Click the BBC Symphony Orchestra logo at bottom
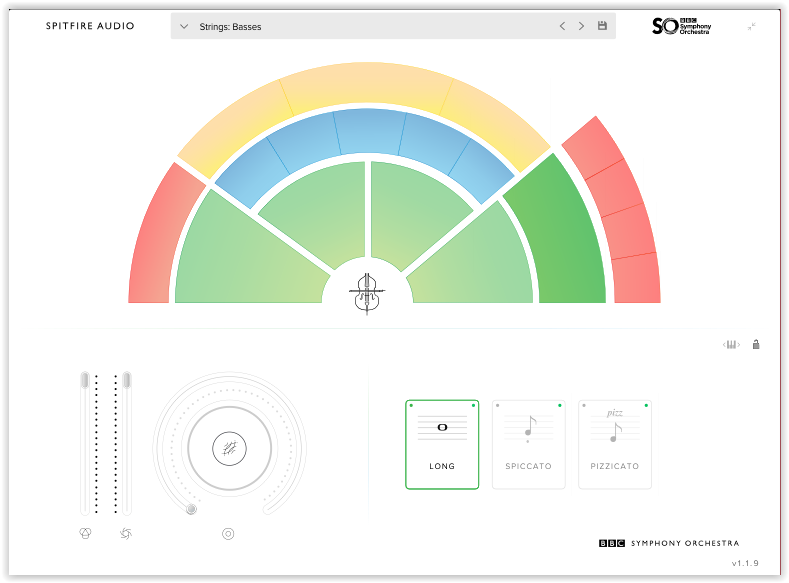 click(669, 543)
